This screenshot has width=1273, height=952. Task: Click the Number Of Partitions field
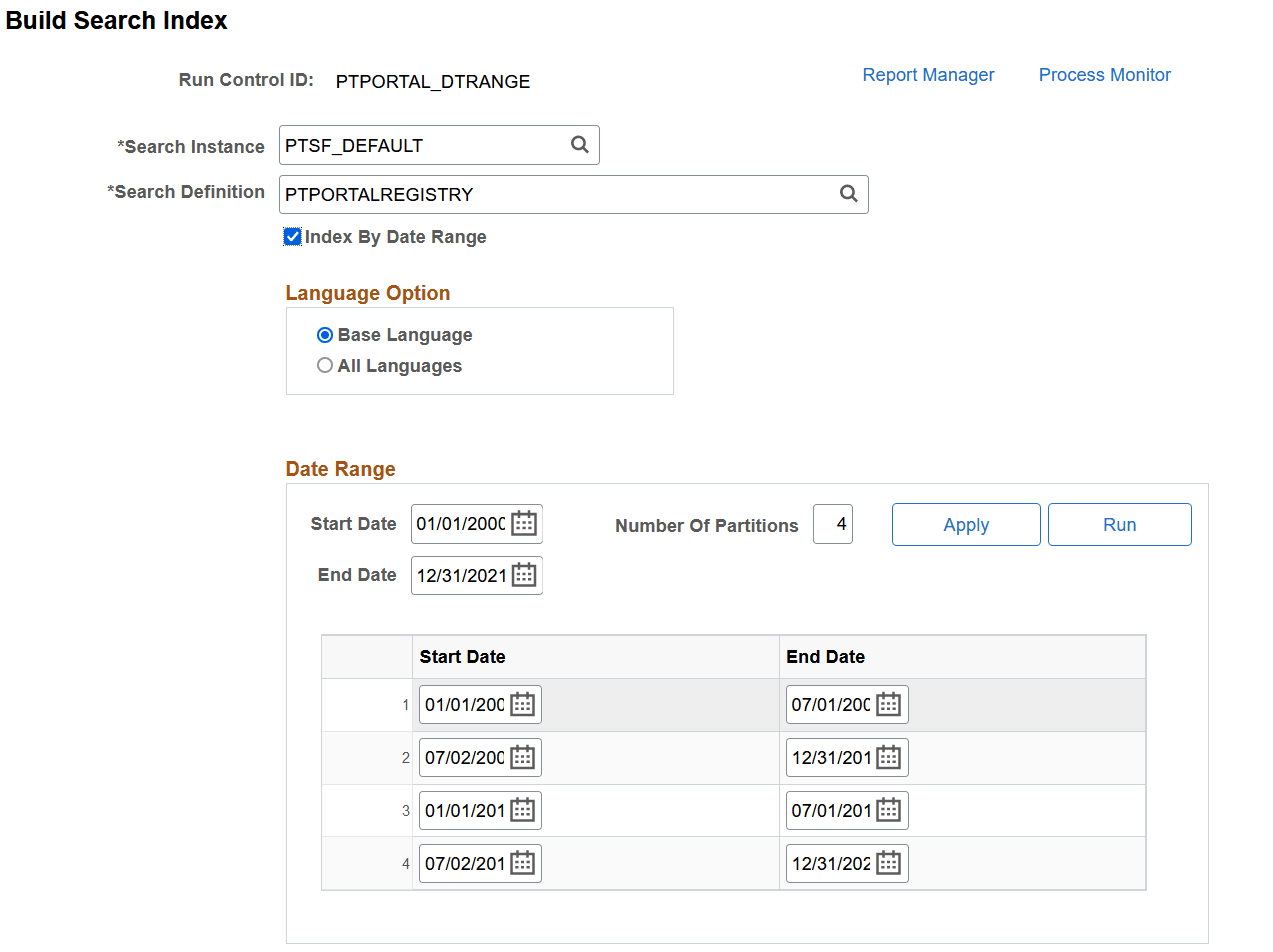833,523
